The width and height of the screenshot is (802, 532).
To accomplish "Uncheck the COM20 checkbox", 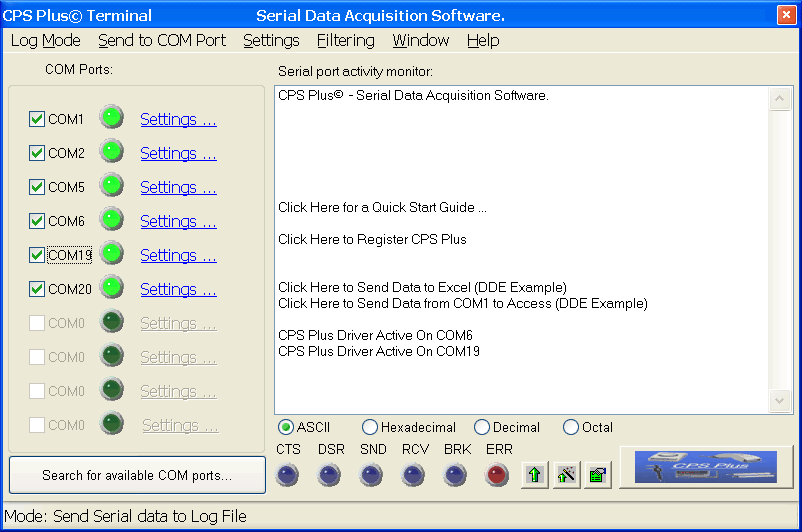I will point(37,289).
